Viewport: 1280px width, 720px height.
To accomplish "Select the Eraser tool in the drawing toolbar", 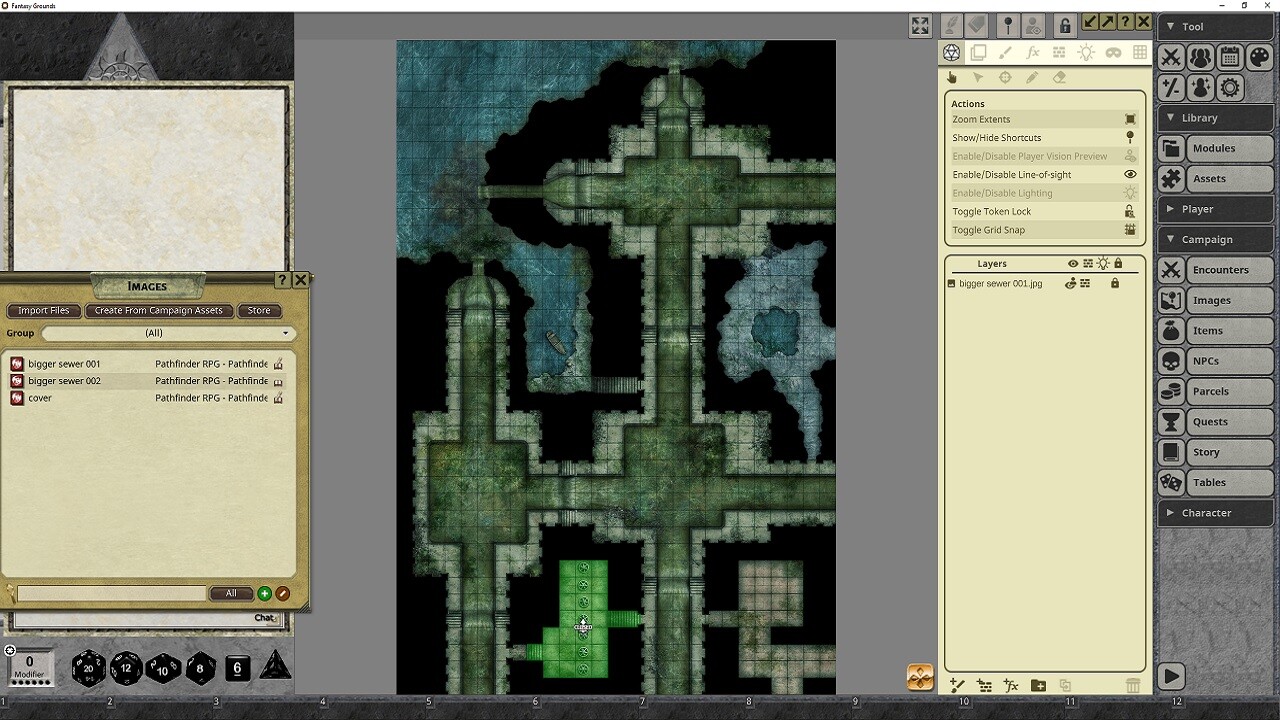I will point(1058,77).
